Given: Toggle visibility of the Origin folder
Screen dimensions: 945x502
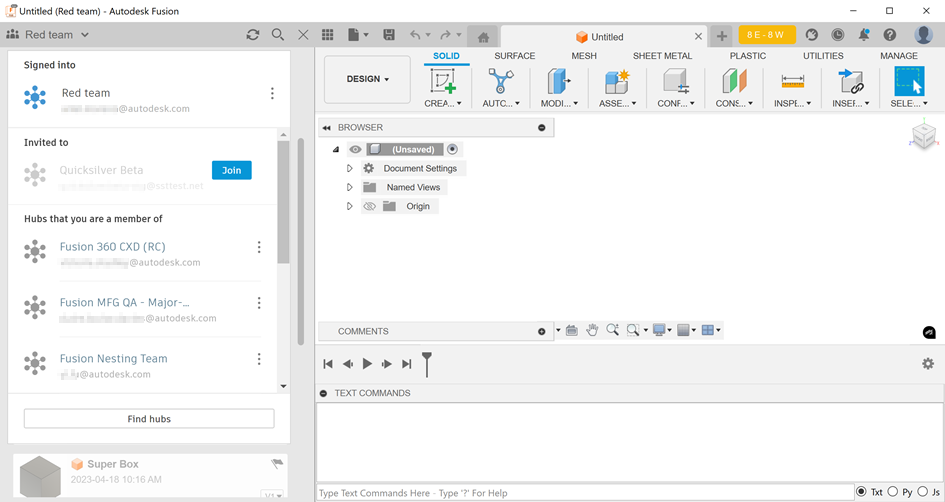Looking at the screenshot, I should (369, 206).
